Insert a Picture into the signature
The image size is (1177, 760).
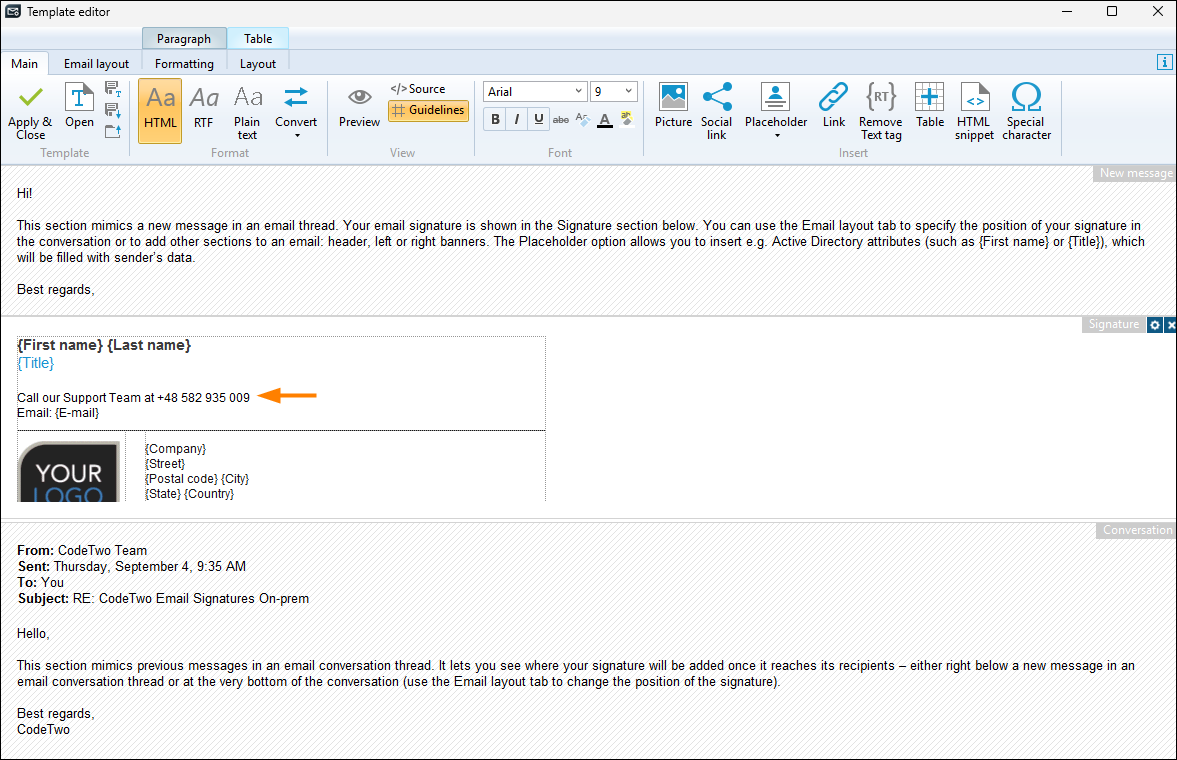click(673, 106)
